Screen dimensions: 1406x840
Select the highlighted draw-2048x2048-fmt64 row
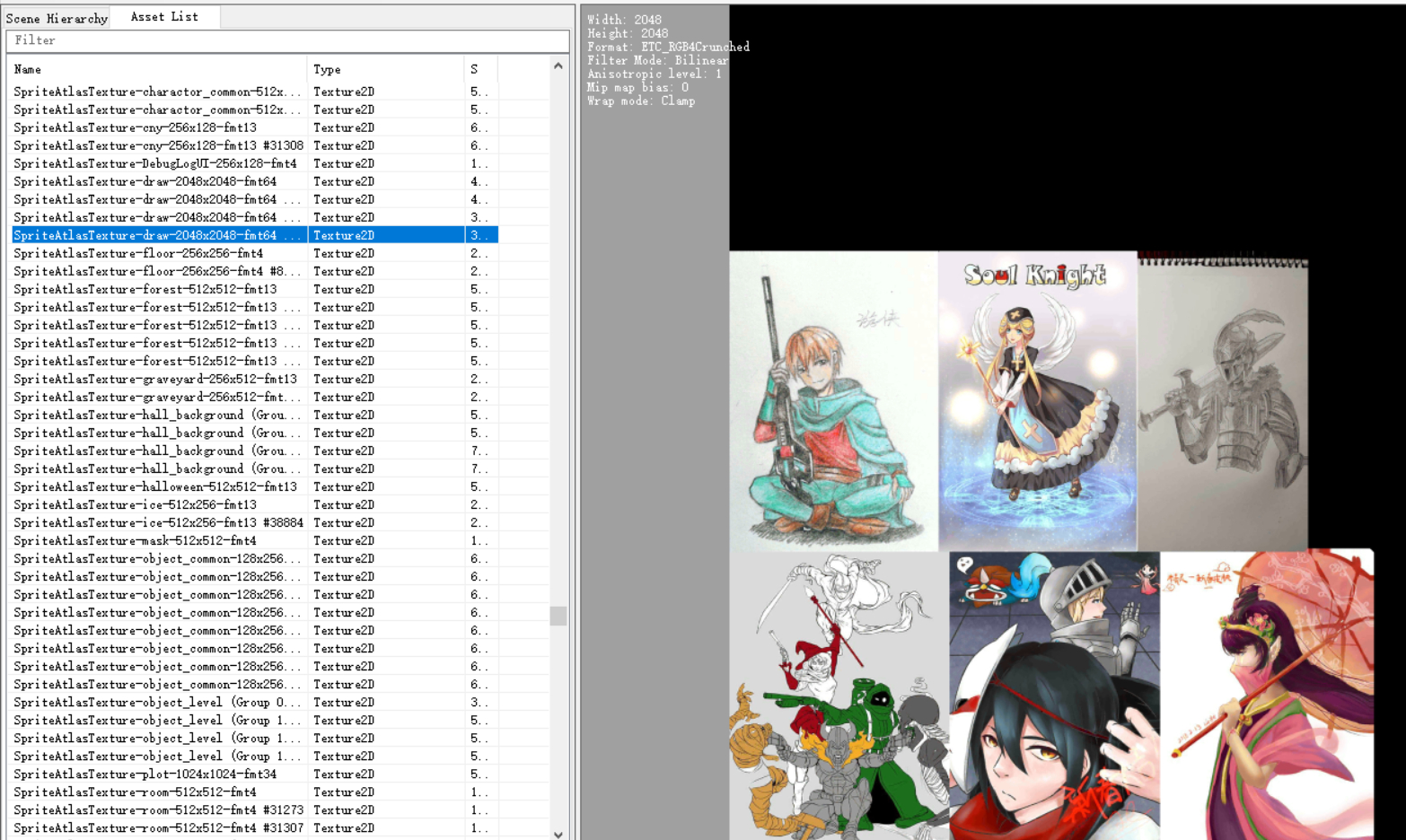tap(255, 235)
